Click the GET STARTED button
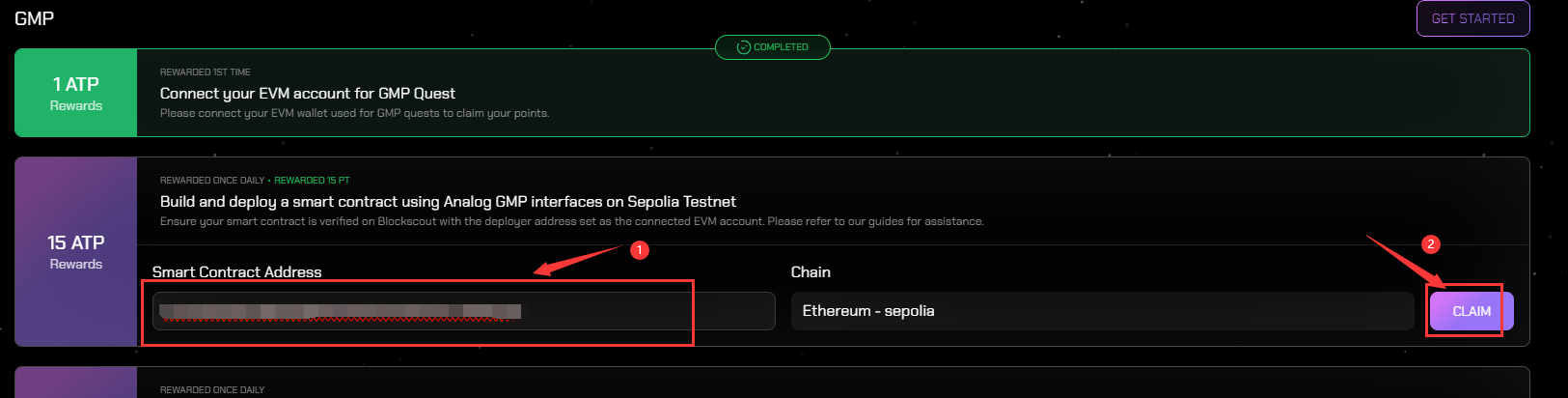This screenshot has height=398, width=1568. (1472, 18)
